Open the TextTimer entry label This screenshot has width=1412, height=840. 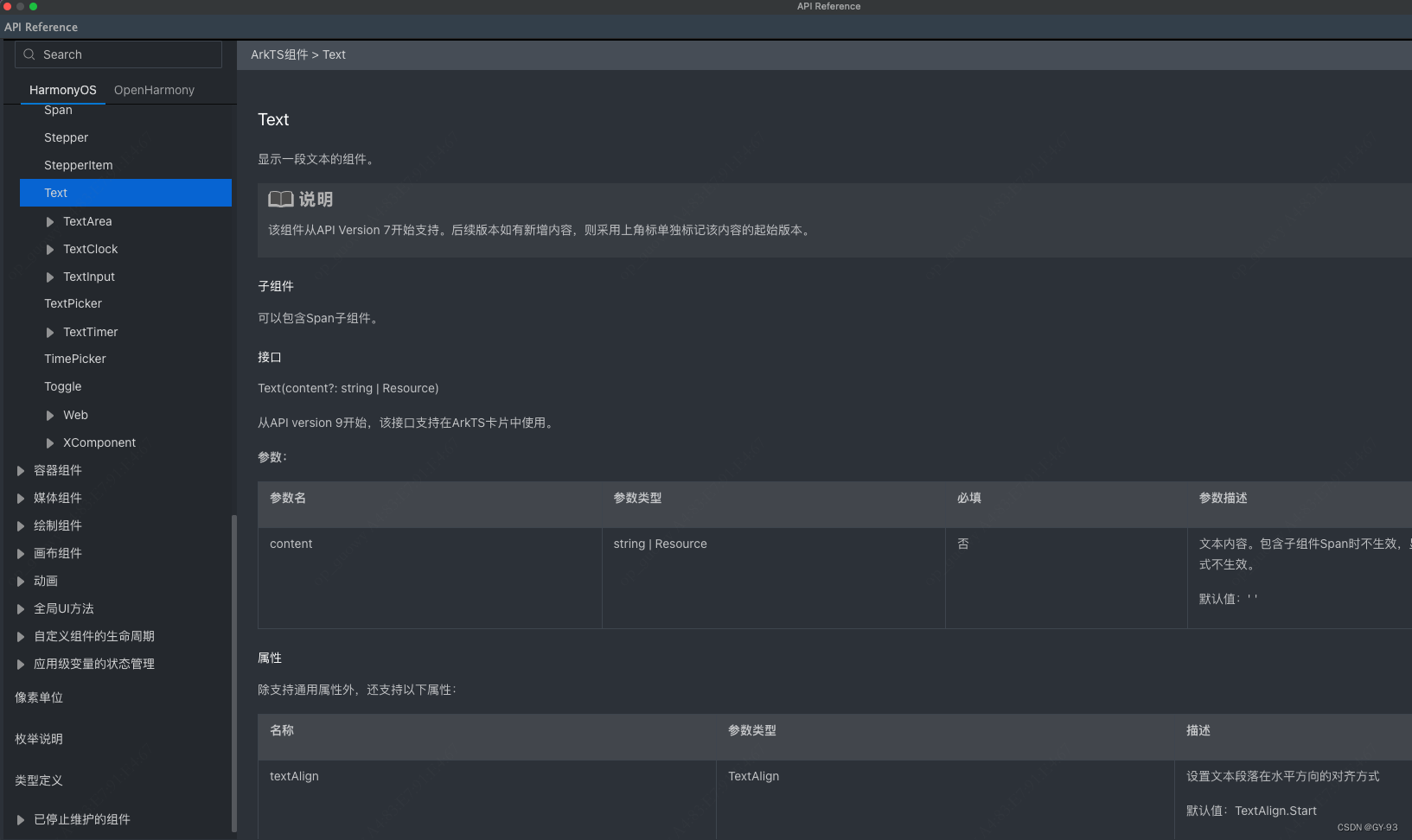coord(90,332)
